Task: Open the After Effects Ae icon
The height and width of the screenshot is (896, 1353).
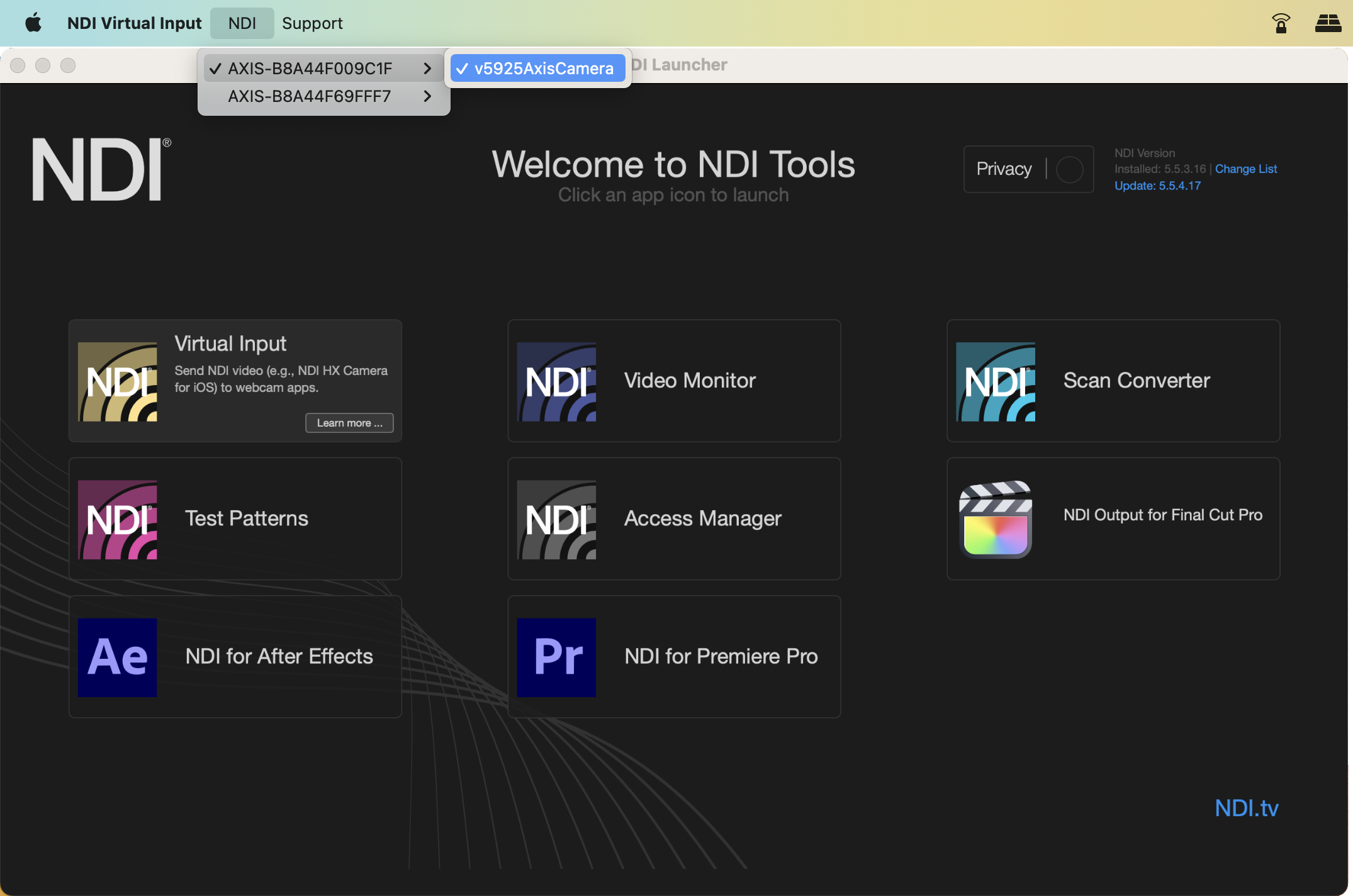Action: 117,657
